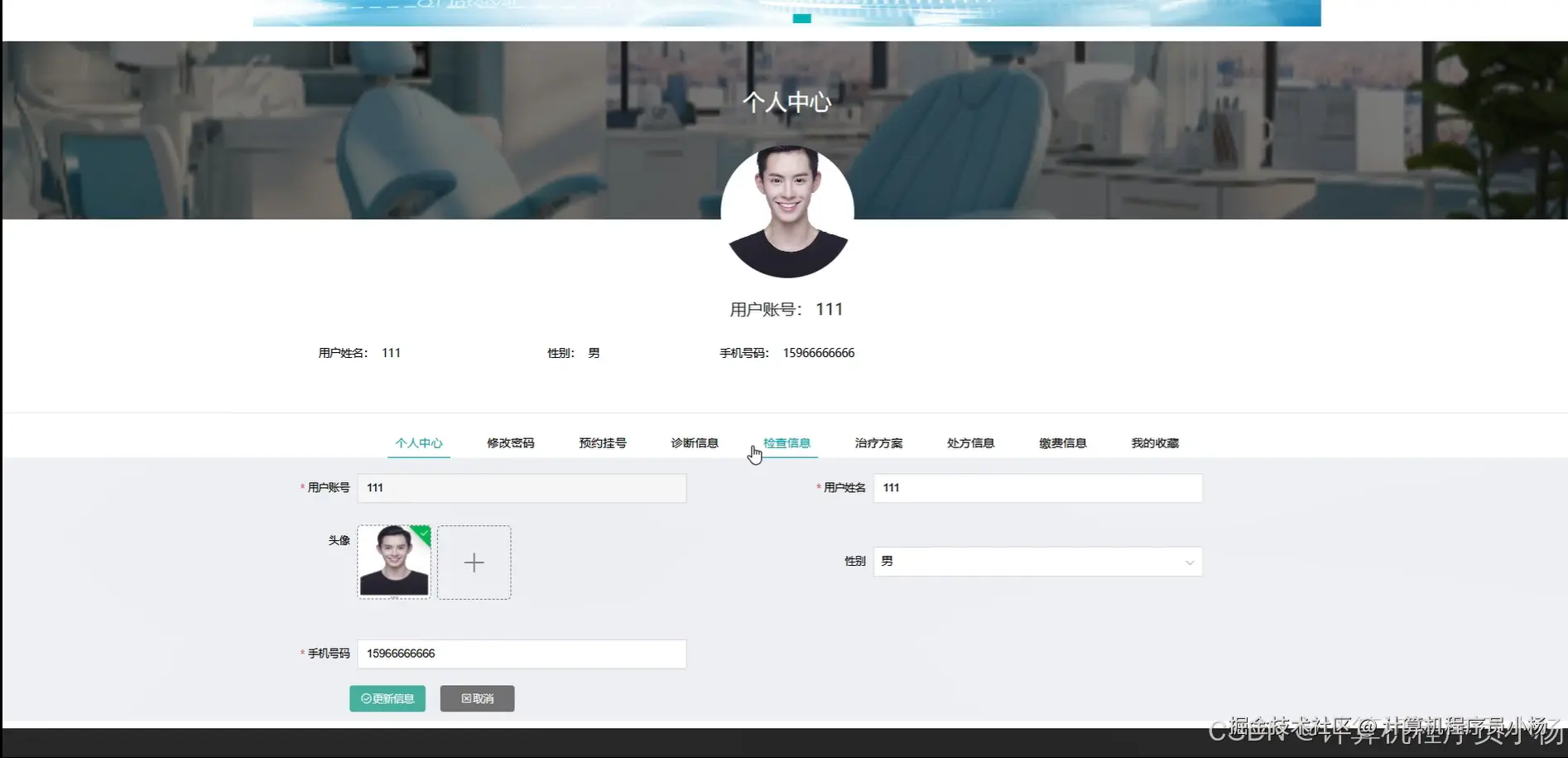Image resolution: width=1568 pixels, height=758 pixels.
Task: Focus the 用户姓名 input field
Action: pos(1037,488)
